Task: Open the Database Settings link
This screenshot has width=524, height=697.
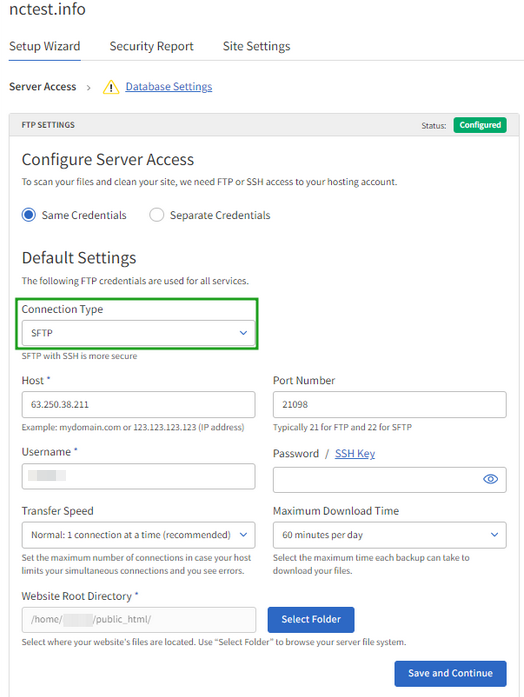Action: pyautogui.click(x=168, y=87)
